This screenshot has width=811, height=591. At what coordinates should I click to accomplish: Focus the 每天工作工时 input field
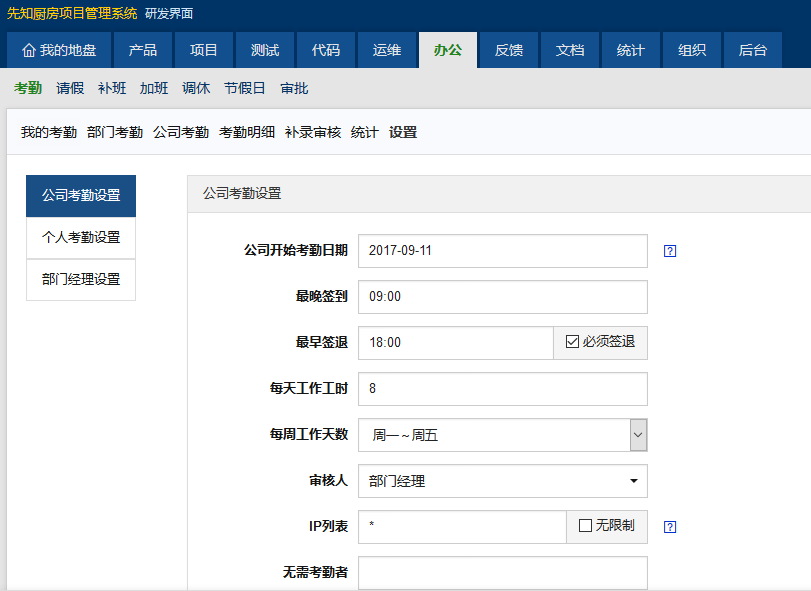502,389
